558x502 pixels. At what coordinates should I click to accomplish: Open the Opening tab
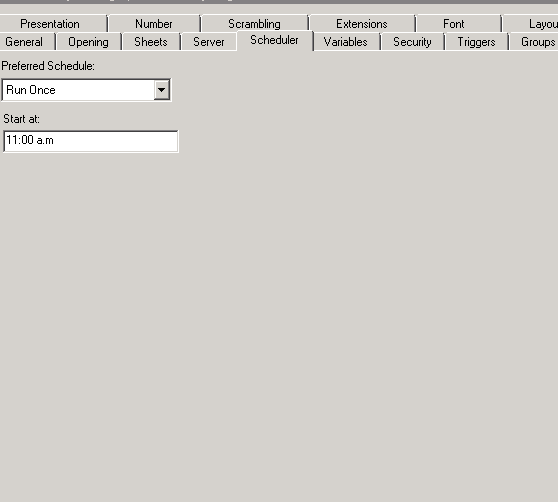coord(88,42)
